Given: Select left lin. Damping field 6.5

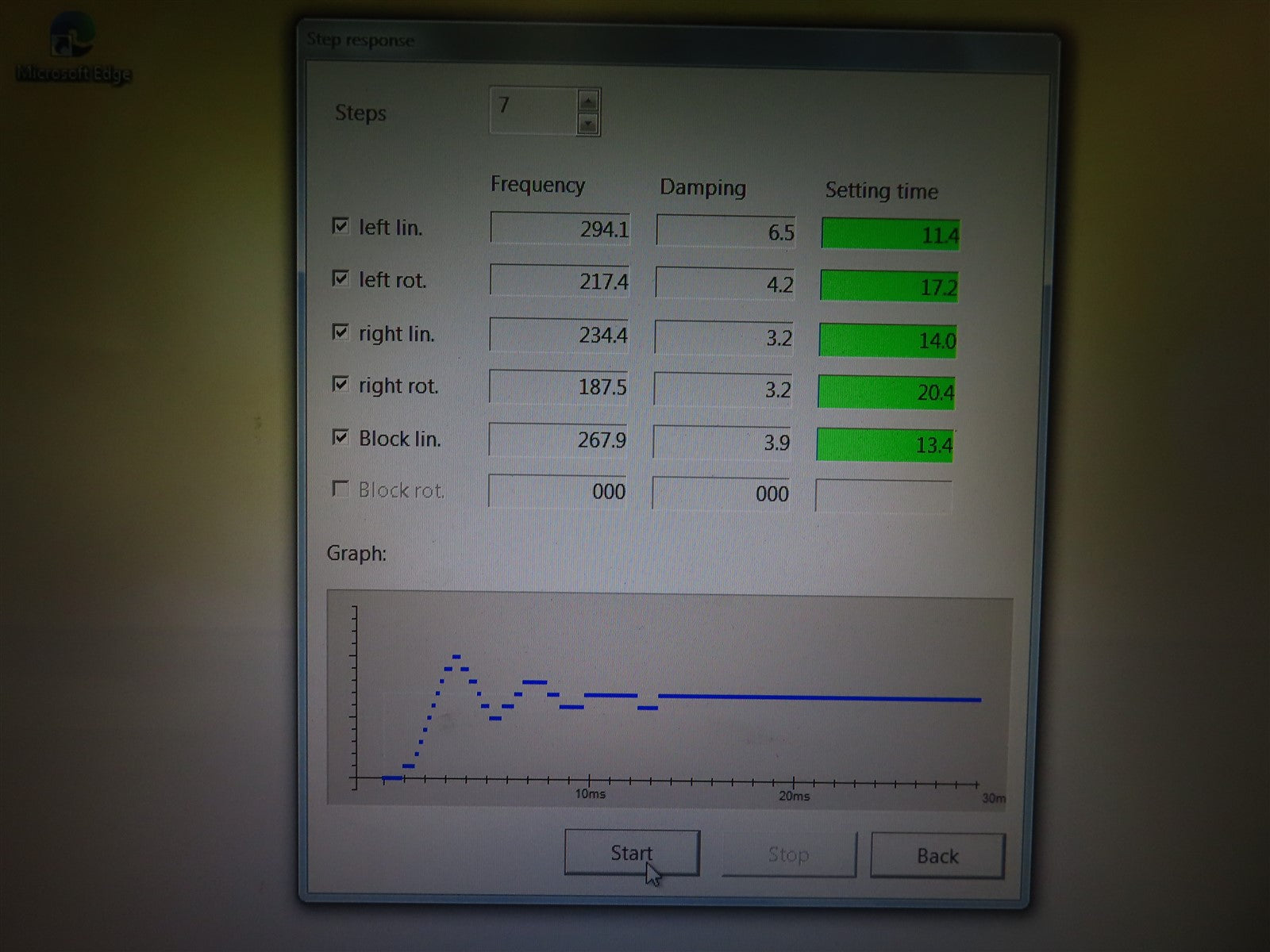Looking at the screenshot, I should 725,232.
